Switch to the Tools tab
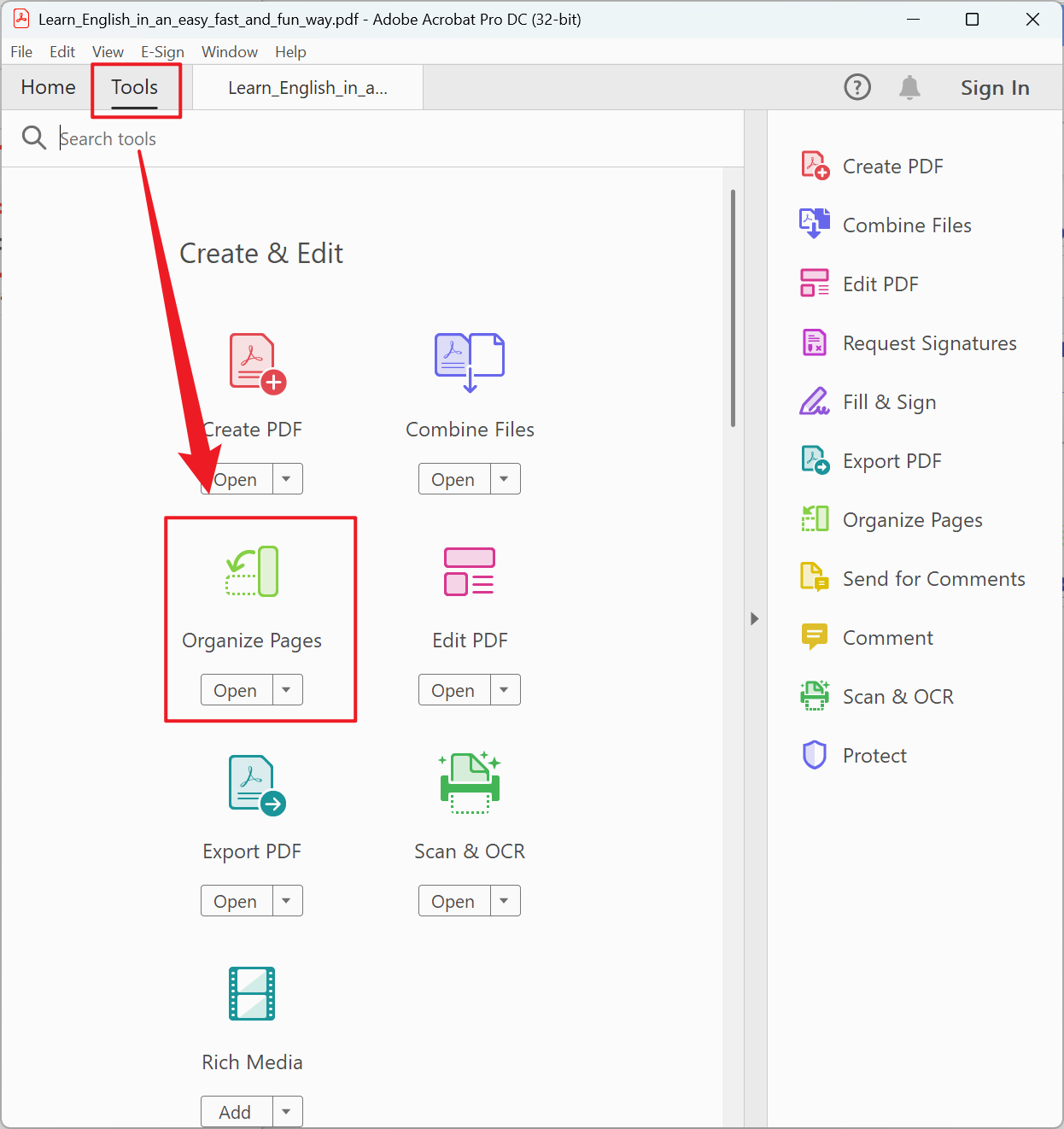The width and height of the screenshot is (1064, 1129). point(135,87)
